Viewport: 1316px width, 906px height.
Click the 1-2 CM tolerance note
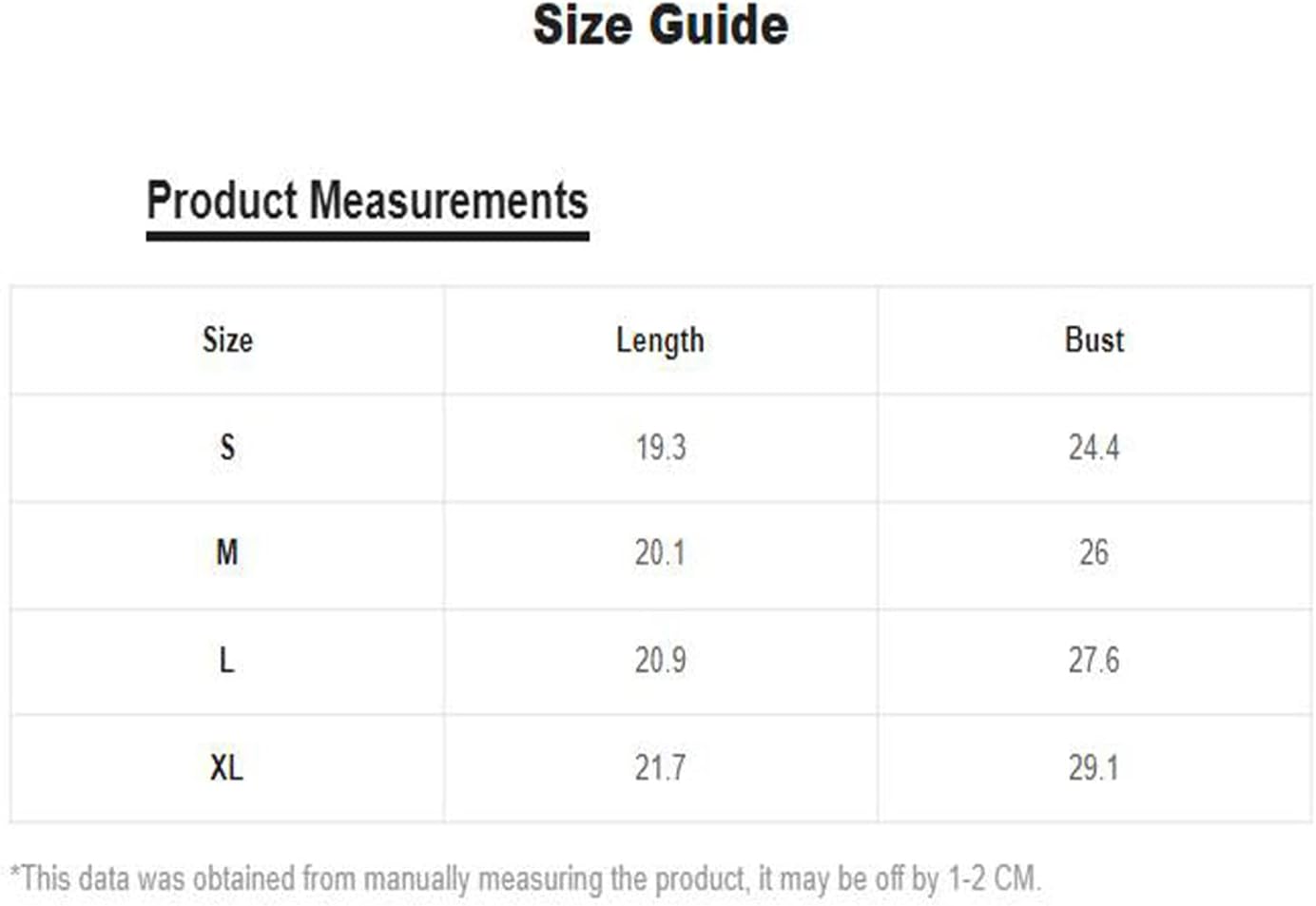pos(994,877)
